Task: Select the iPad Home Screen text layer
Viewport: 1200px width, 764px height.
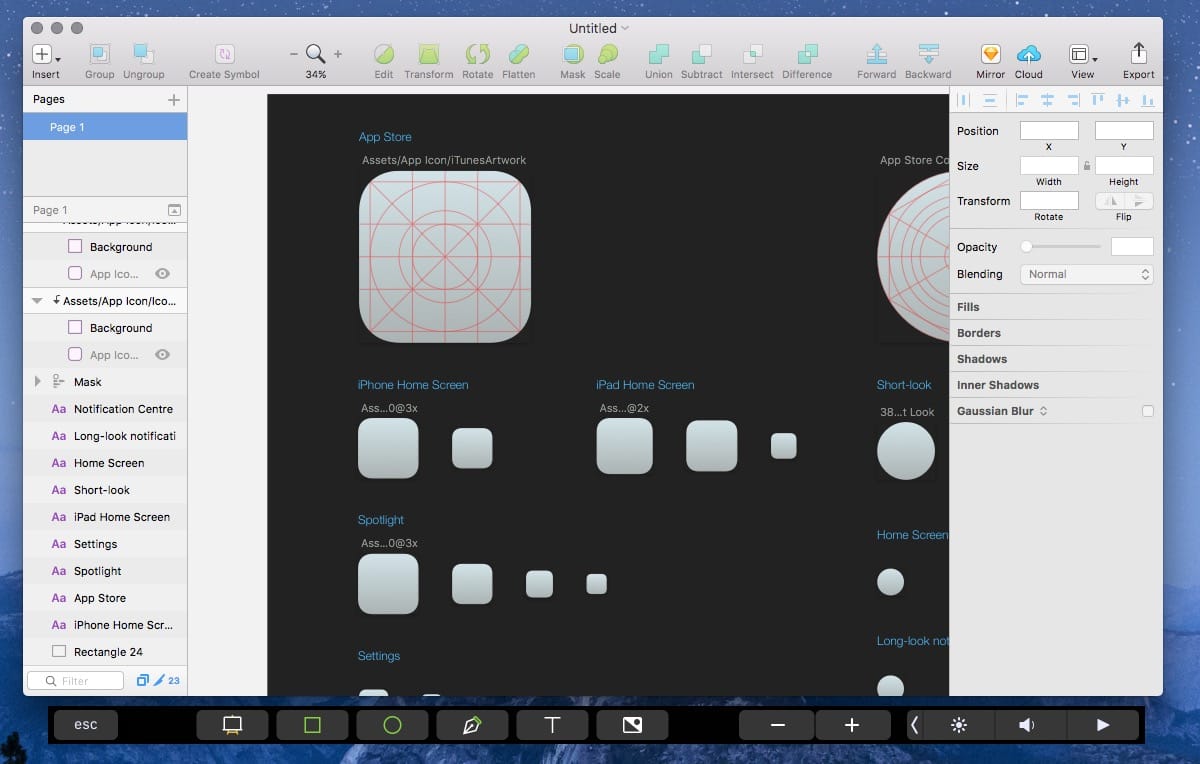Action: point(105,517)
